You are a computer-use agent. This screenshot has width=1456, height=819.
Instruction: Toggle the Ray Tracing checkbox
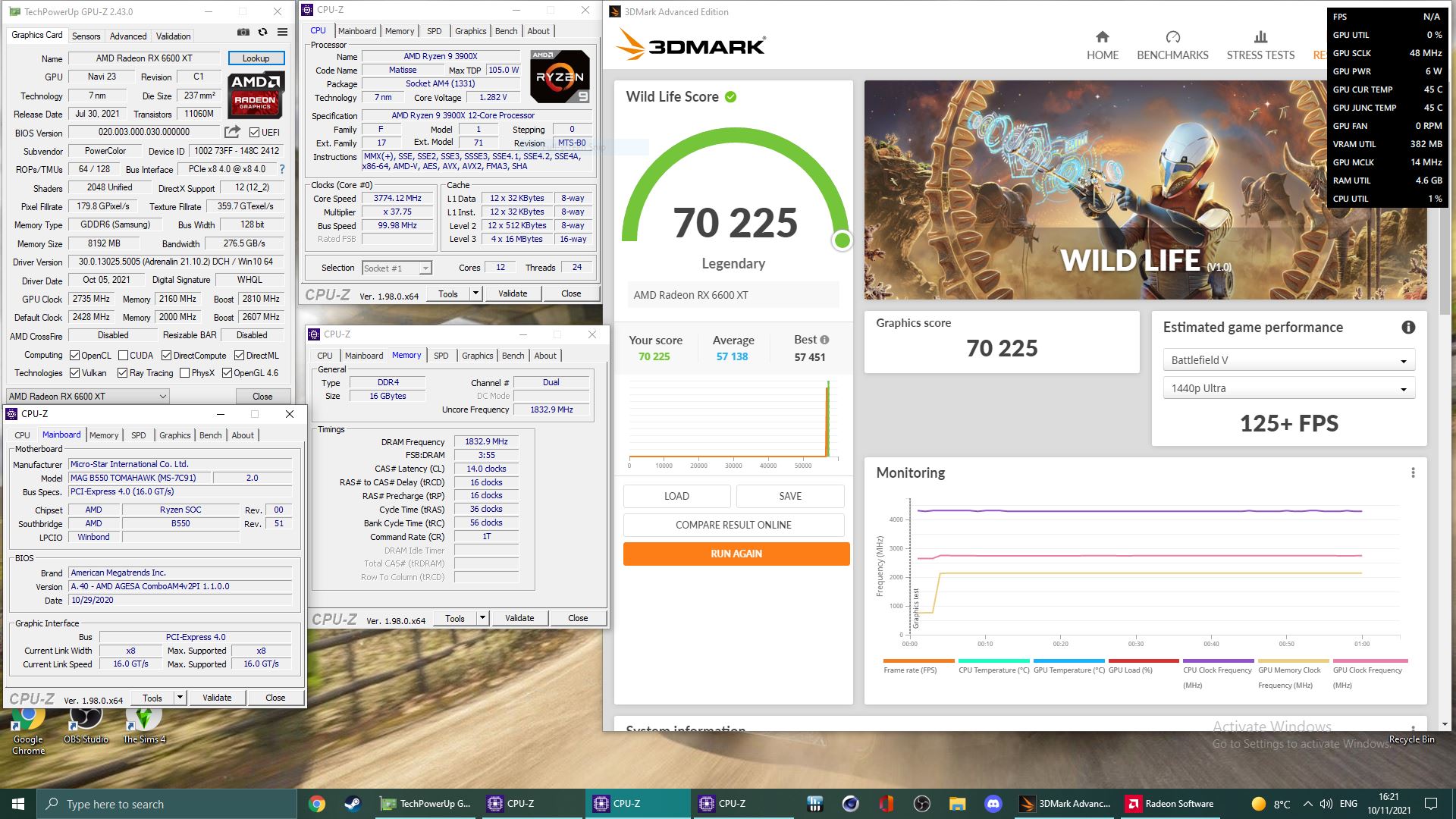tap(122, 372)
